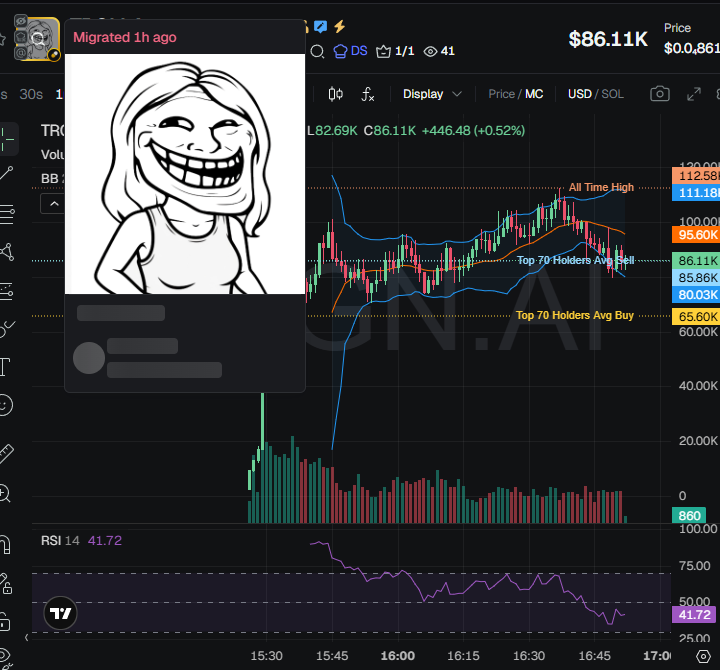
Task: Click the 'All Time High' line label
Action: (601, 187)
